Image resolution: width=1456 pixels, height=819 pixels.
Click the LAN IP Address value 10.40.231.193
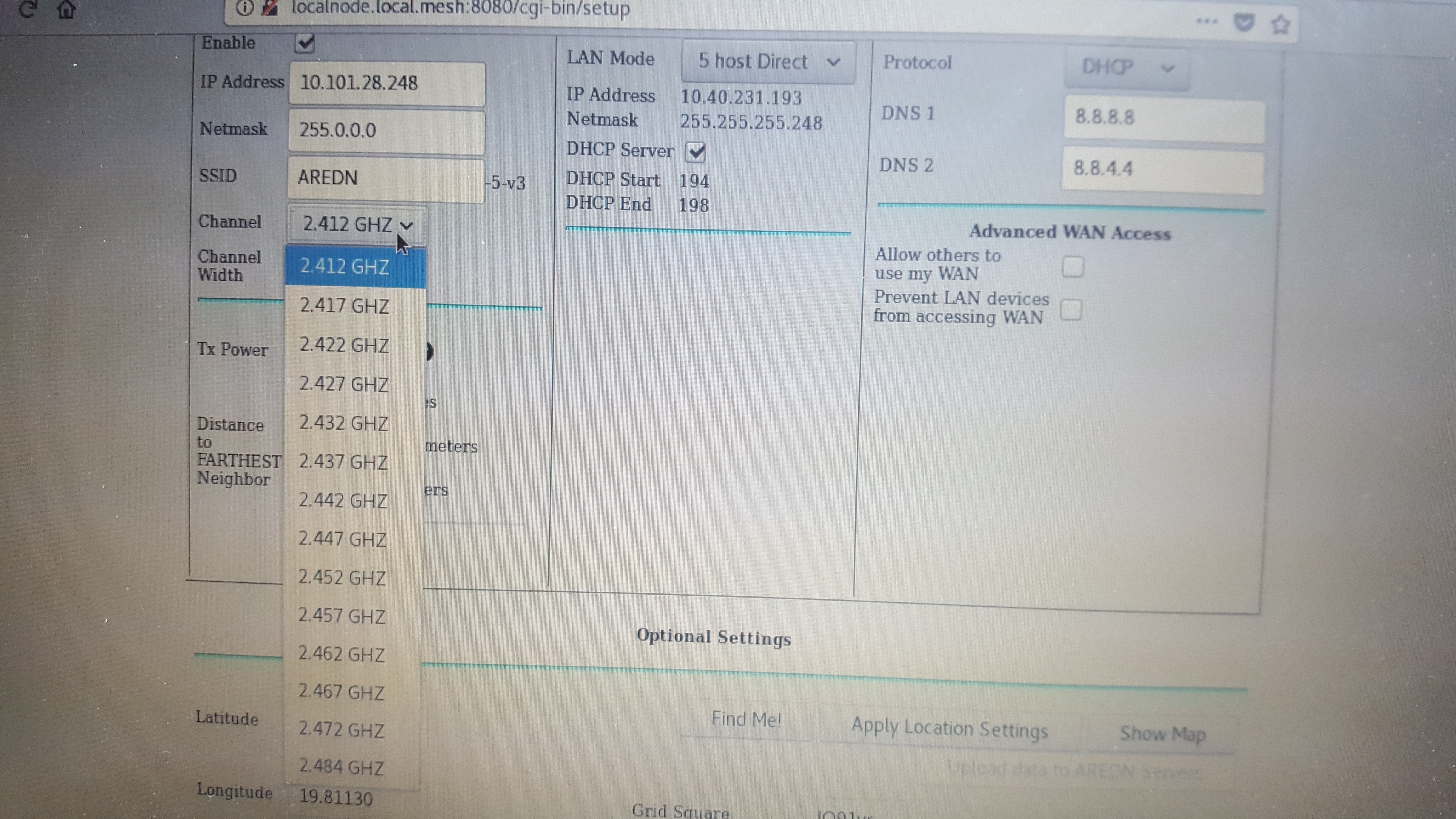click(x=741, y=97)
